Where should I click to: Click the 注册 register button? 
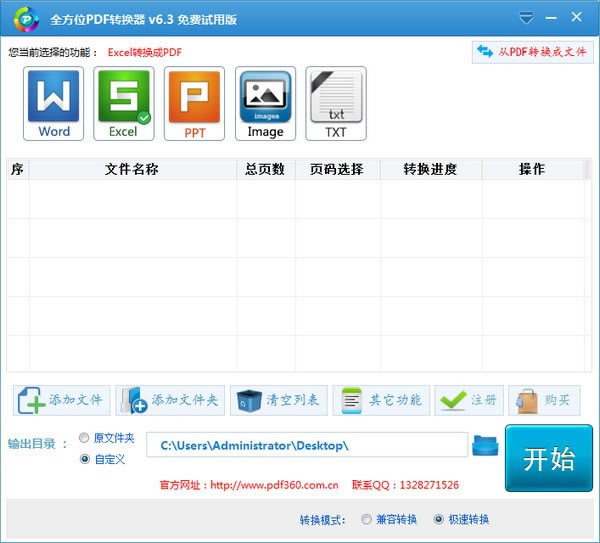pos(469,400)
